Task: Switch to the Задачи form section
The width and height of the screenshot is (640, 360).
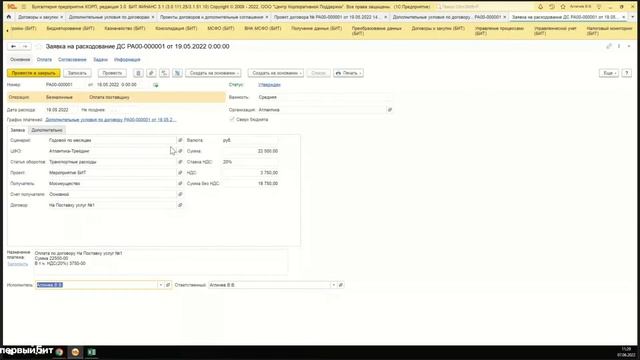Action: pyautogui.click(x=100, y=60)
